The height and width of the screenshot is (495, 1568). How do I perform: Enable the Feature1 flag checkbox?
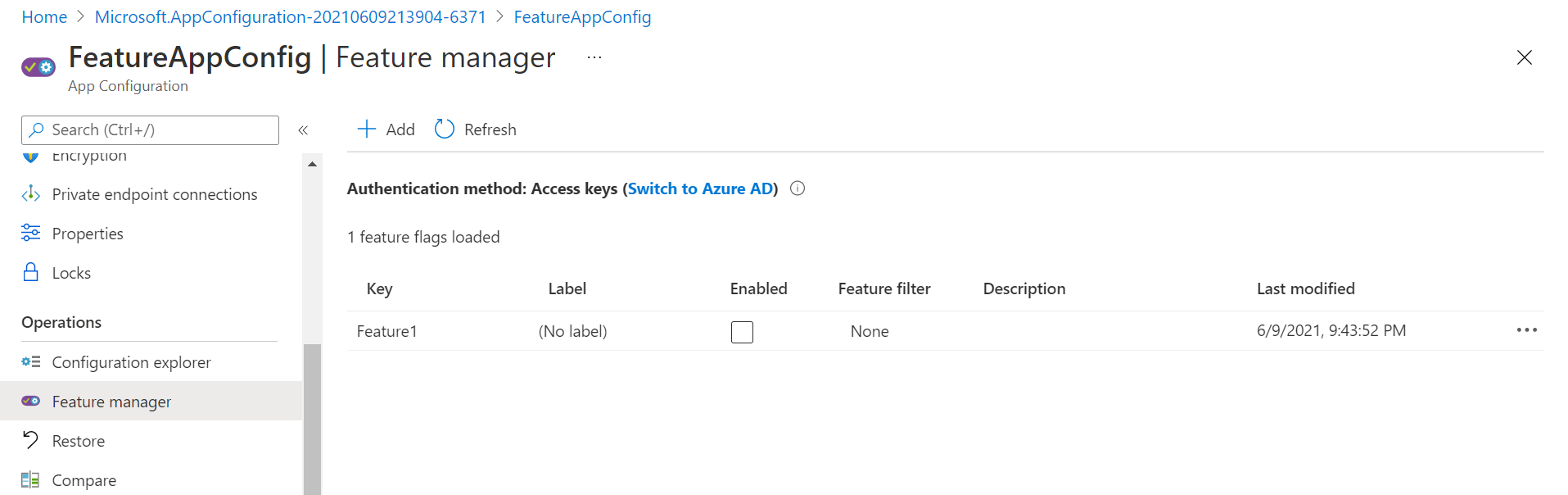click(x=742, y=332)
